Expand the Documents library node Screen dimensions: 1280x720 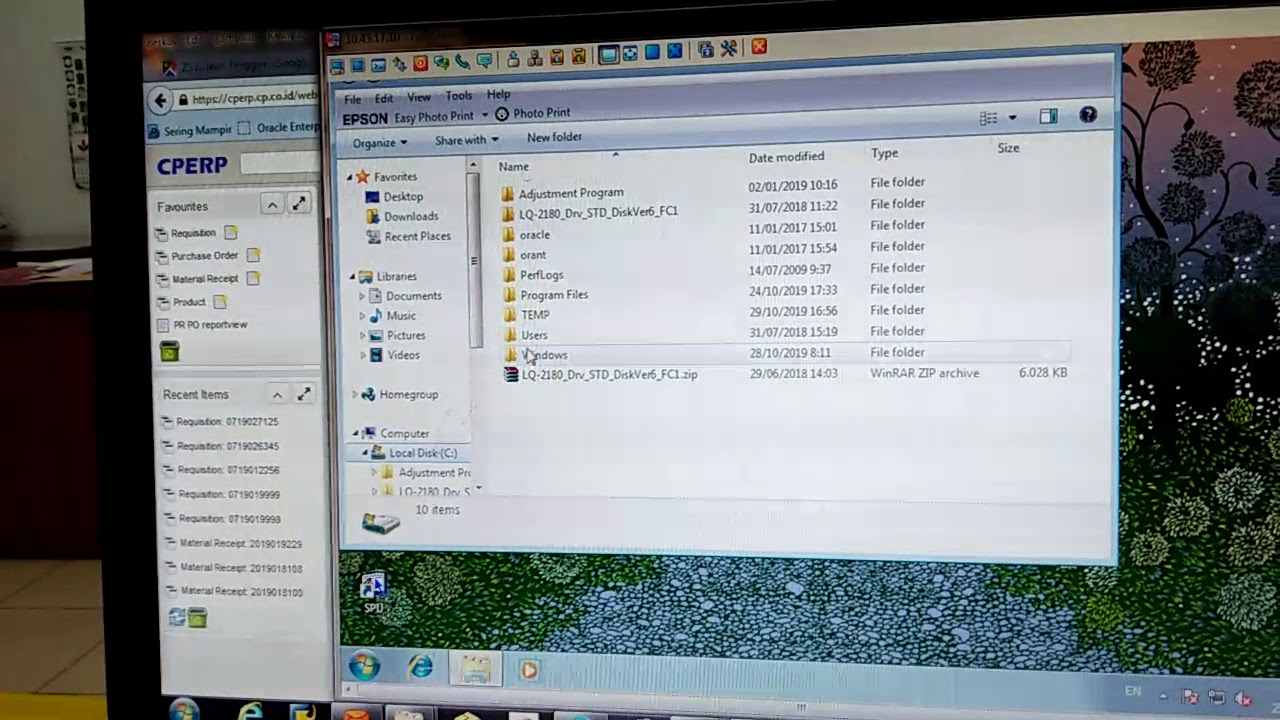(362, 296)
